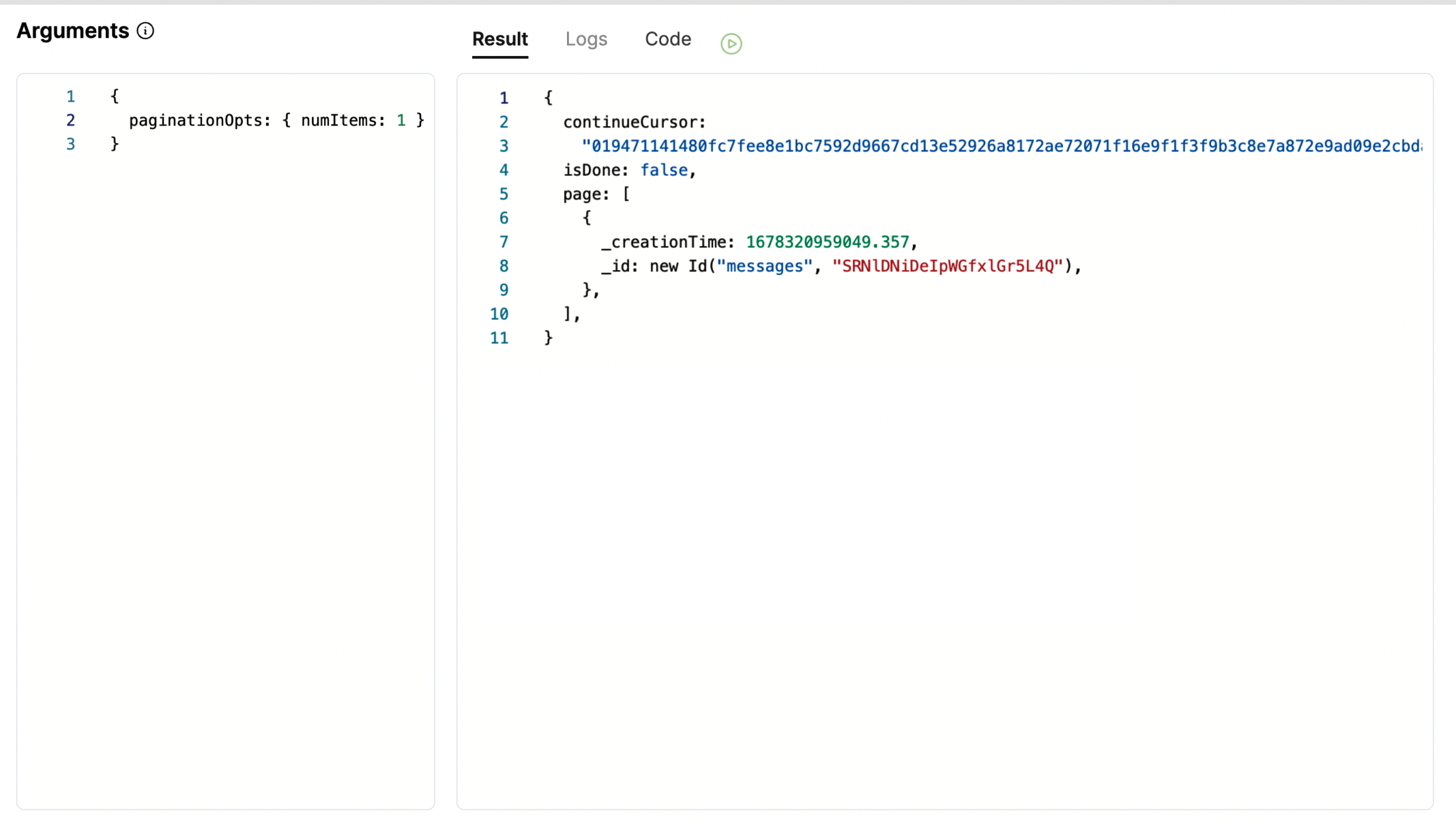Click line number 11 in result gutter
This screenshot has height=824, width=1456.
(x=499, y=338)
